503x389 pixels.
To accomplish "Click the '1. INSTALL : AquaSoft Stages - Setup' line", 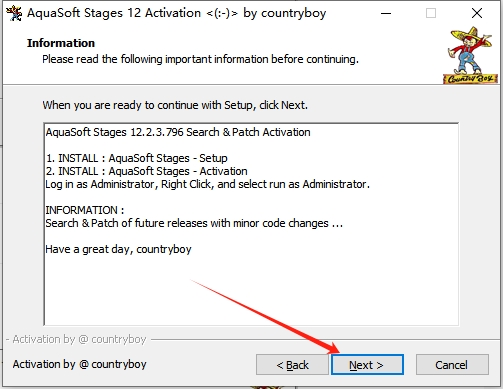I will pos(137,158).
